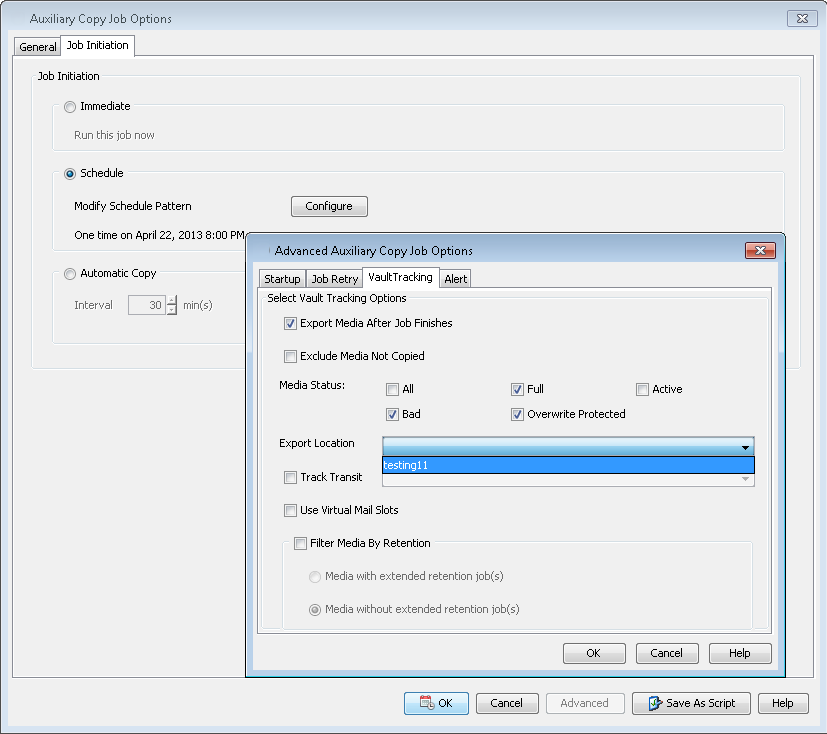
Task: Click the Configure schedule button
Action: tap(329, 206)
